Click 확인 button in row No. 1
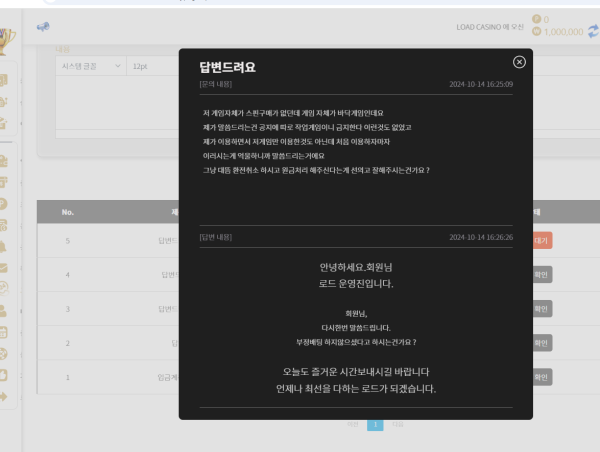Image resolution: width=600 pixels, height=452 pixels. click(541, 377)
